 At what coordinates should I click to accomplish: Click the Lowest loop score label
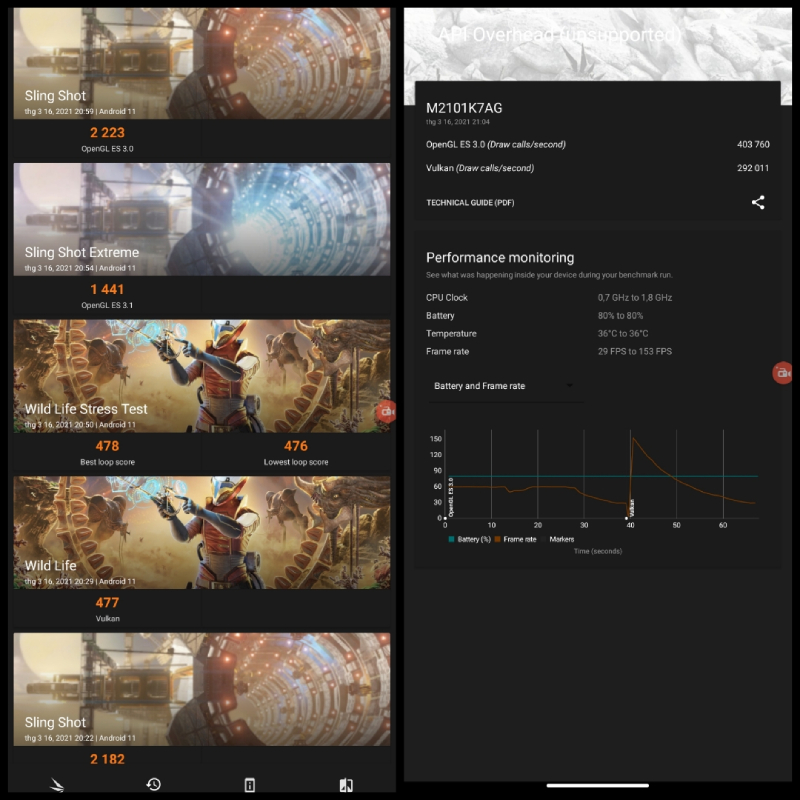pos(296,462)
